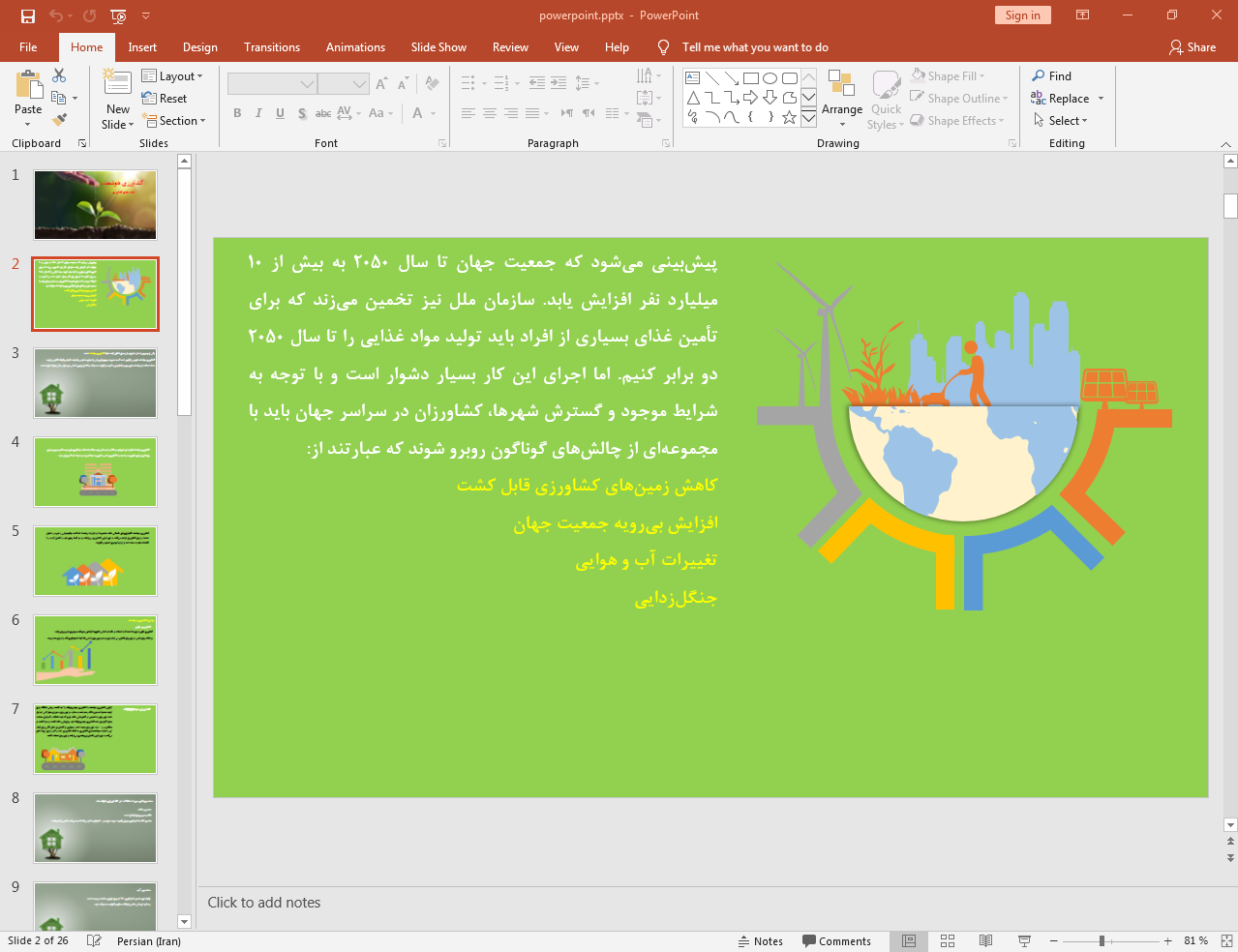Select slide 1 thumbnail
The height and width of the screenshot is (952, 1238).
(x=95, y=205)
